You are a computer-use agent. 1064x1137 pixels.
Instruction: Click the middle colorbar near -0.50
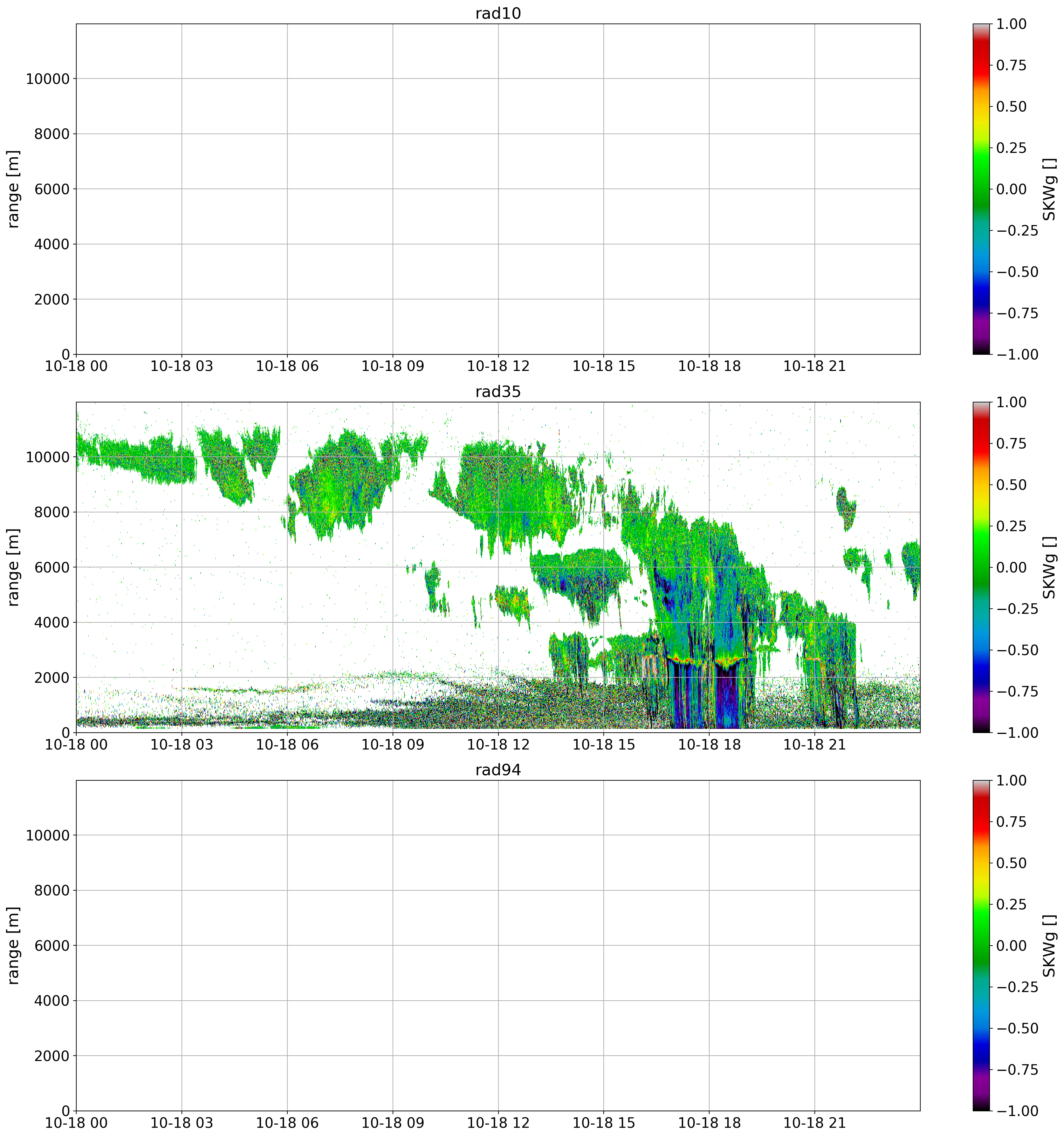click(x=980, y=650)
